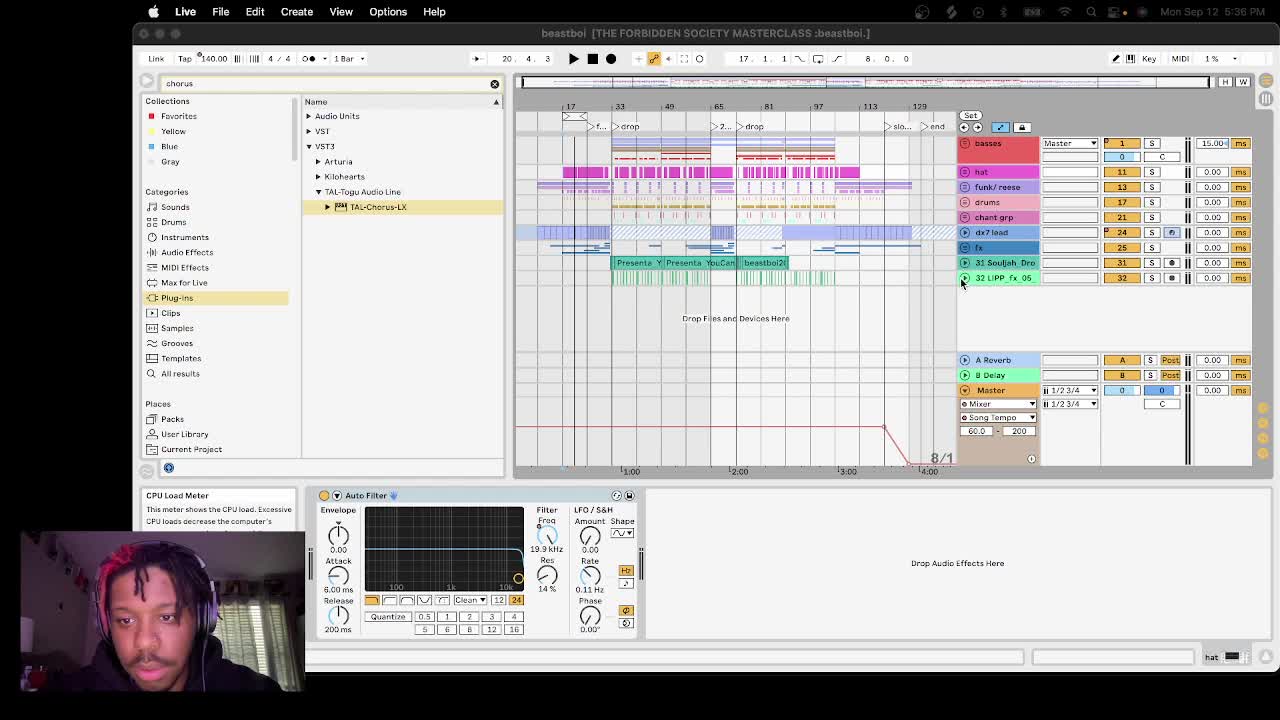Select the 12 dB filter slope
Screen dimensions: 1280x720
tap(498, 600)
